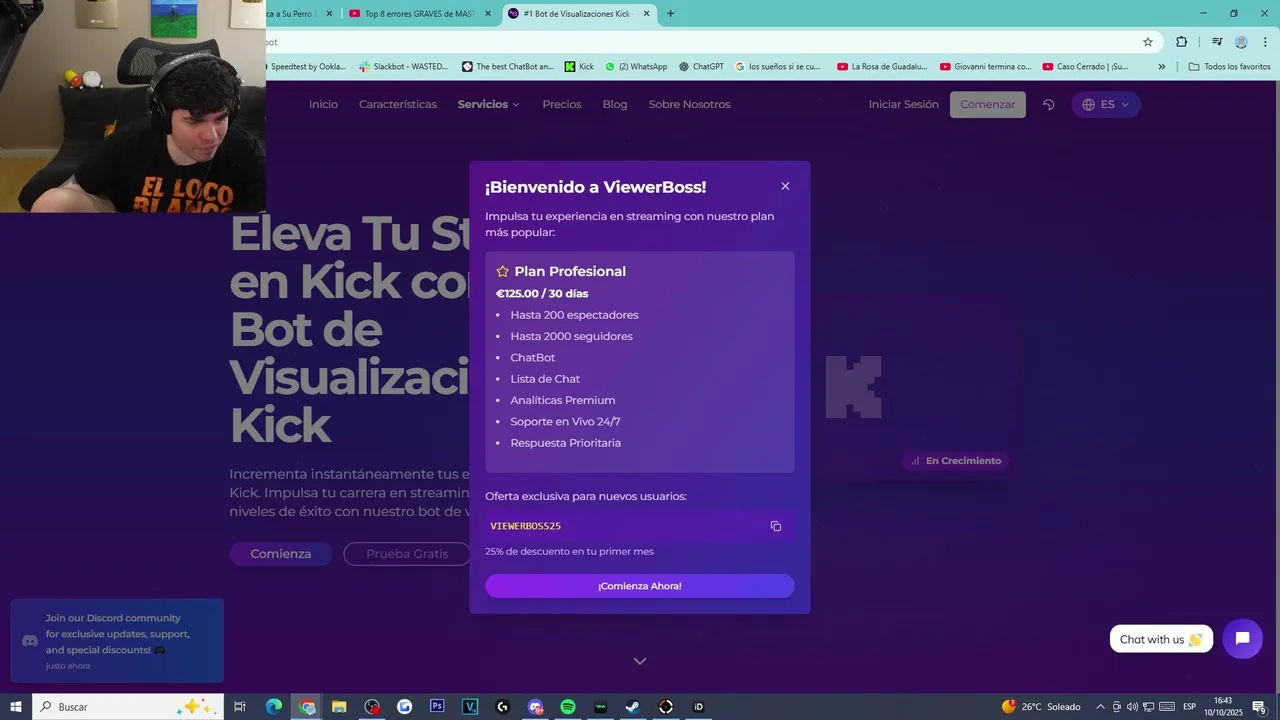Open the Windows Start menu

(x=16, y=707)
